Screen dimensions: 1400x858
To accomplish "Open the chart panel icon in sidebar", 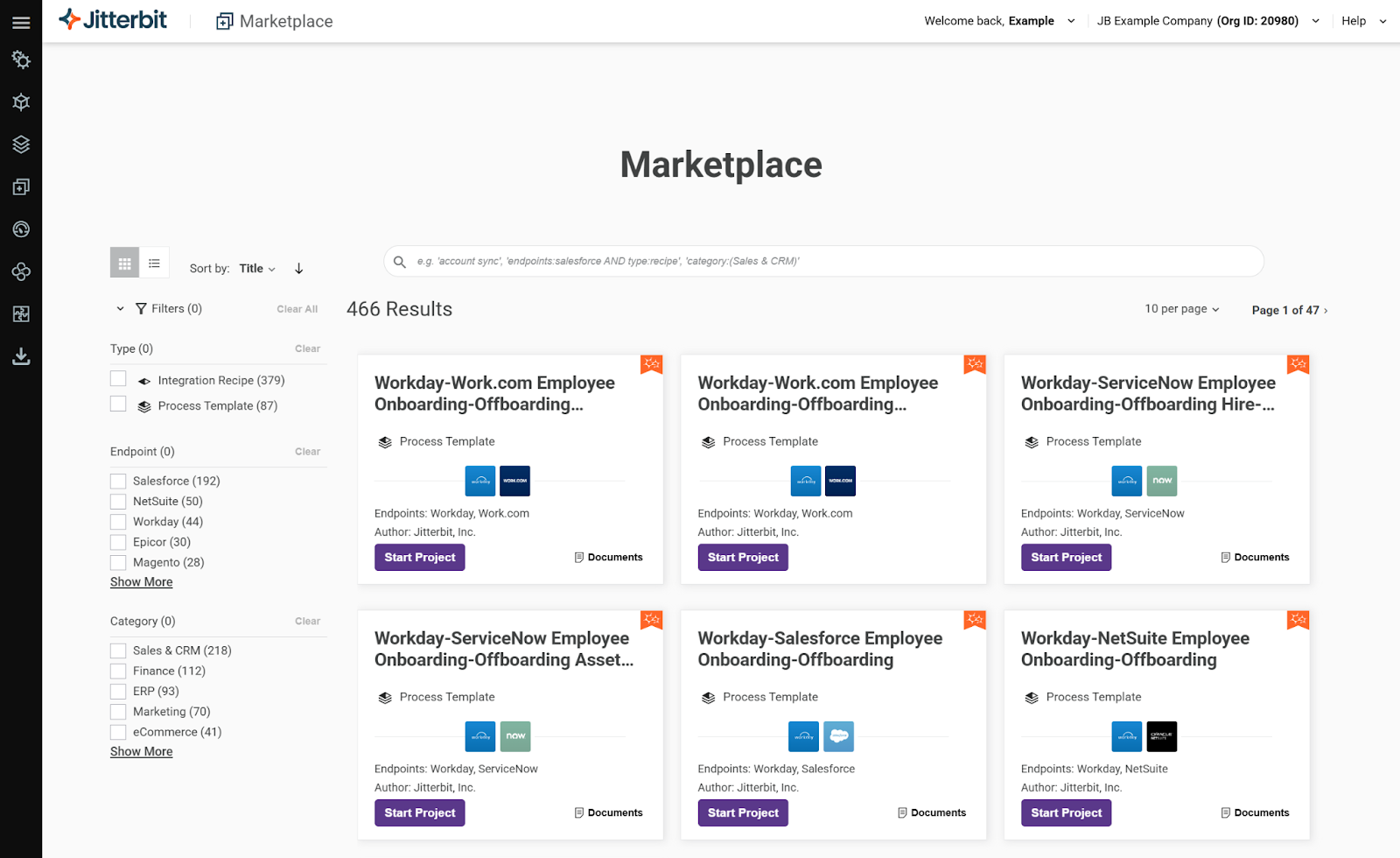I will click(x=21, y=313).
